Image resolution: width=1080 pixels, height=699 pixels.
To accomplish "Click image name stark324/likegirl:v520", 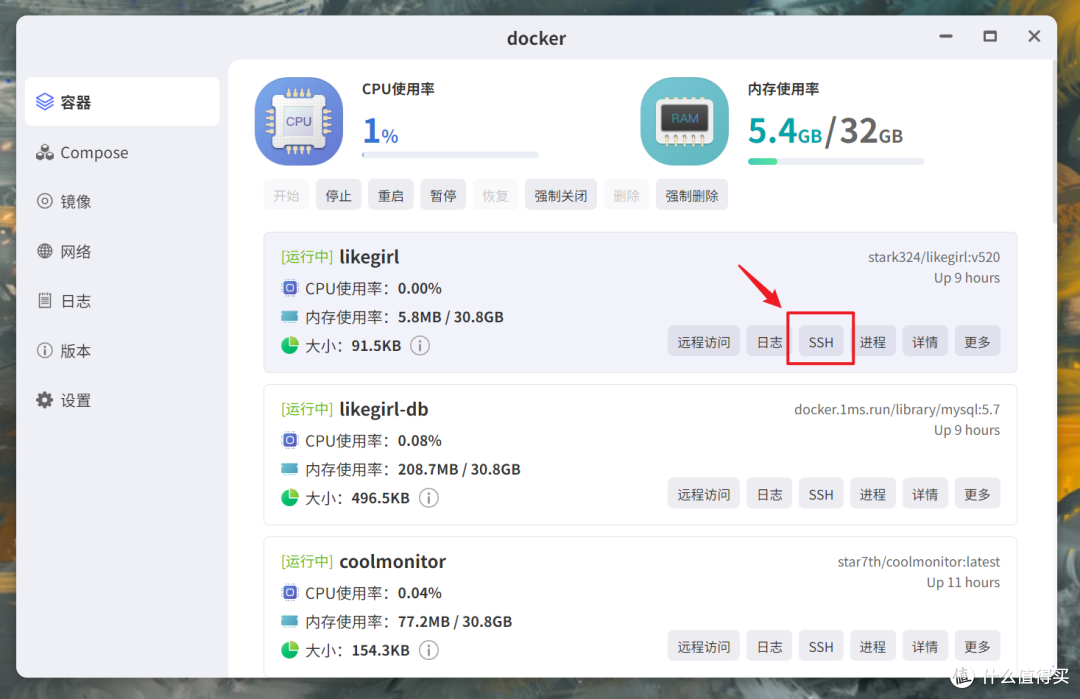I will (x=934, y=257).
